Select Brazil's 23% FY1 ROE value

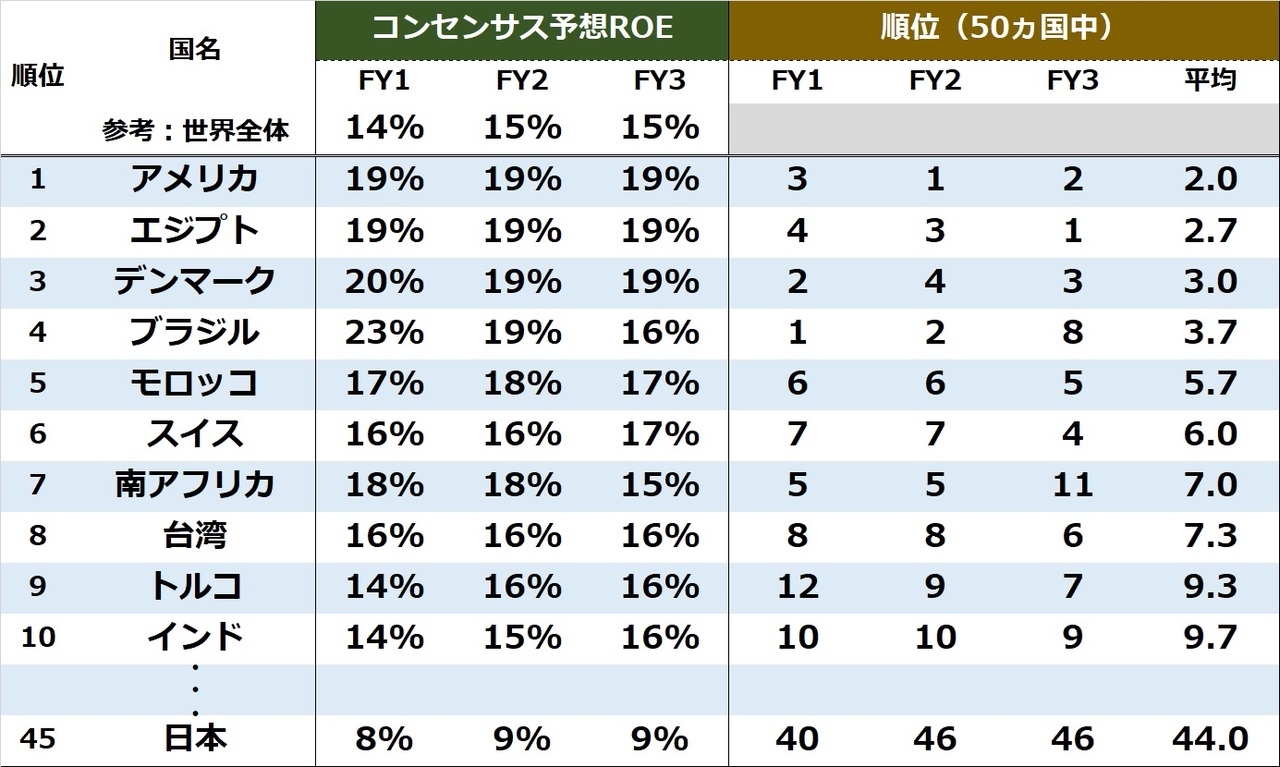tap(384, 332)
